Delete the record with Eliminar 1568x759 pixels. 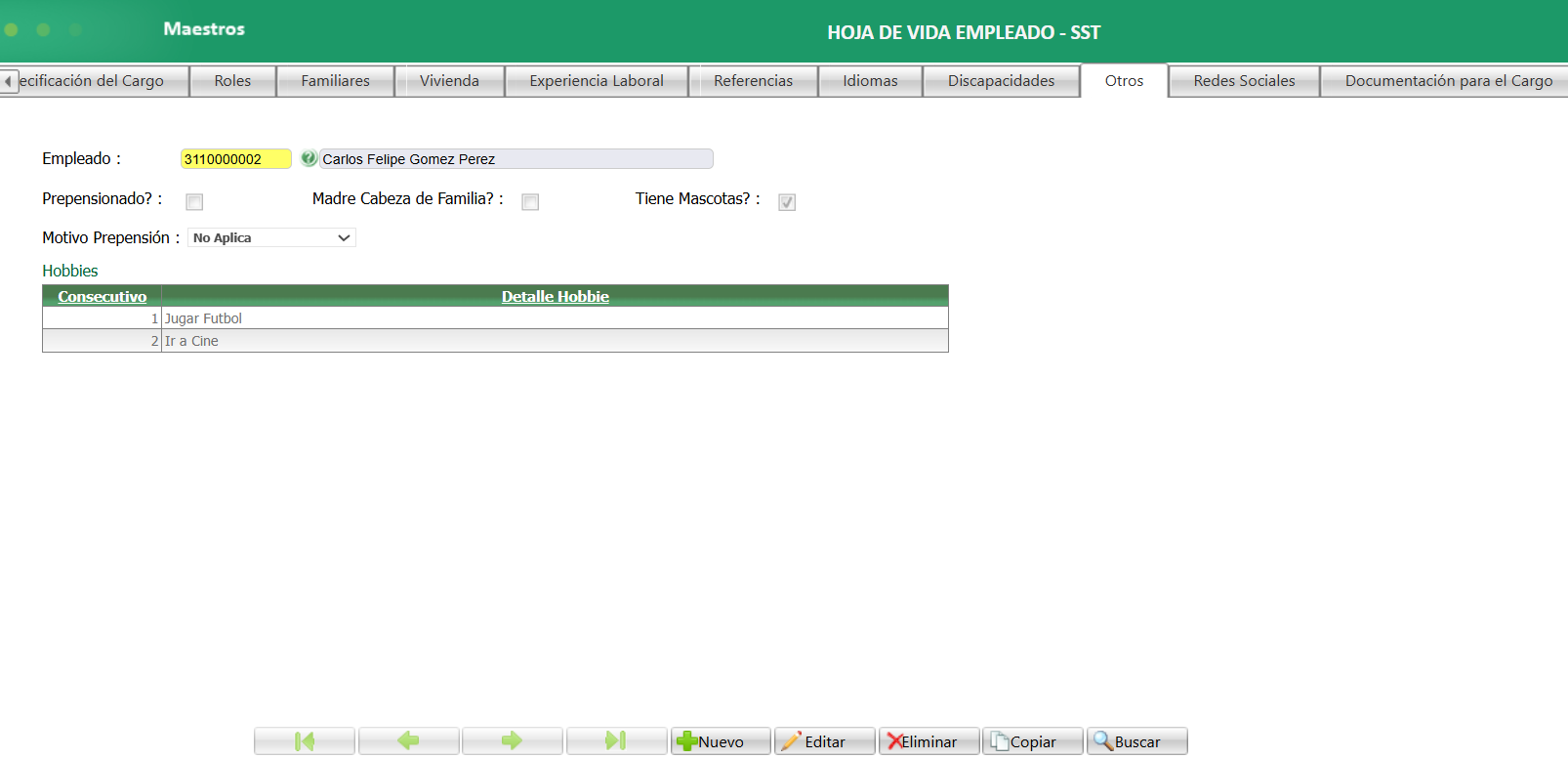(928, 741)
